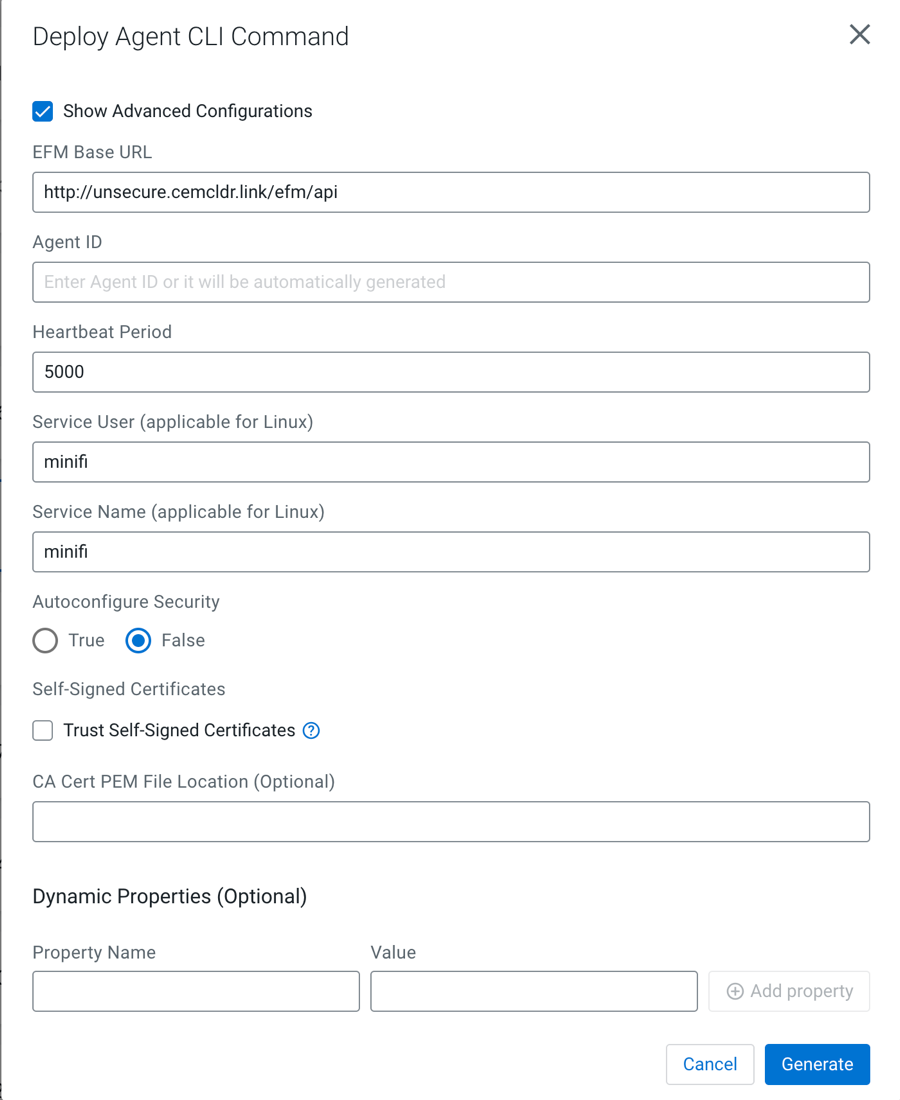Uncheck the Show Advanced Configurations checkbox

[43, 111]
